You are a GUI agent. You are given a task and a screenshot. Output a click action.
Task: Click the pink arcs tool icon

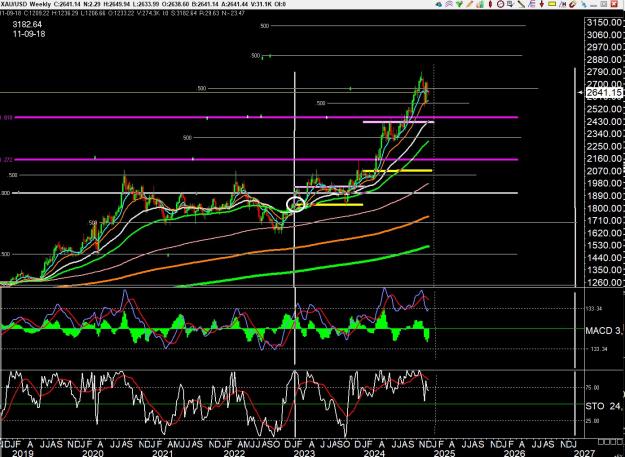449,4
